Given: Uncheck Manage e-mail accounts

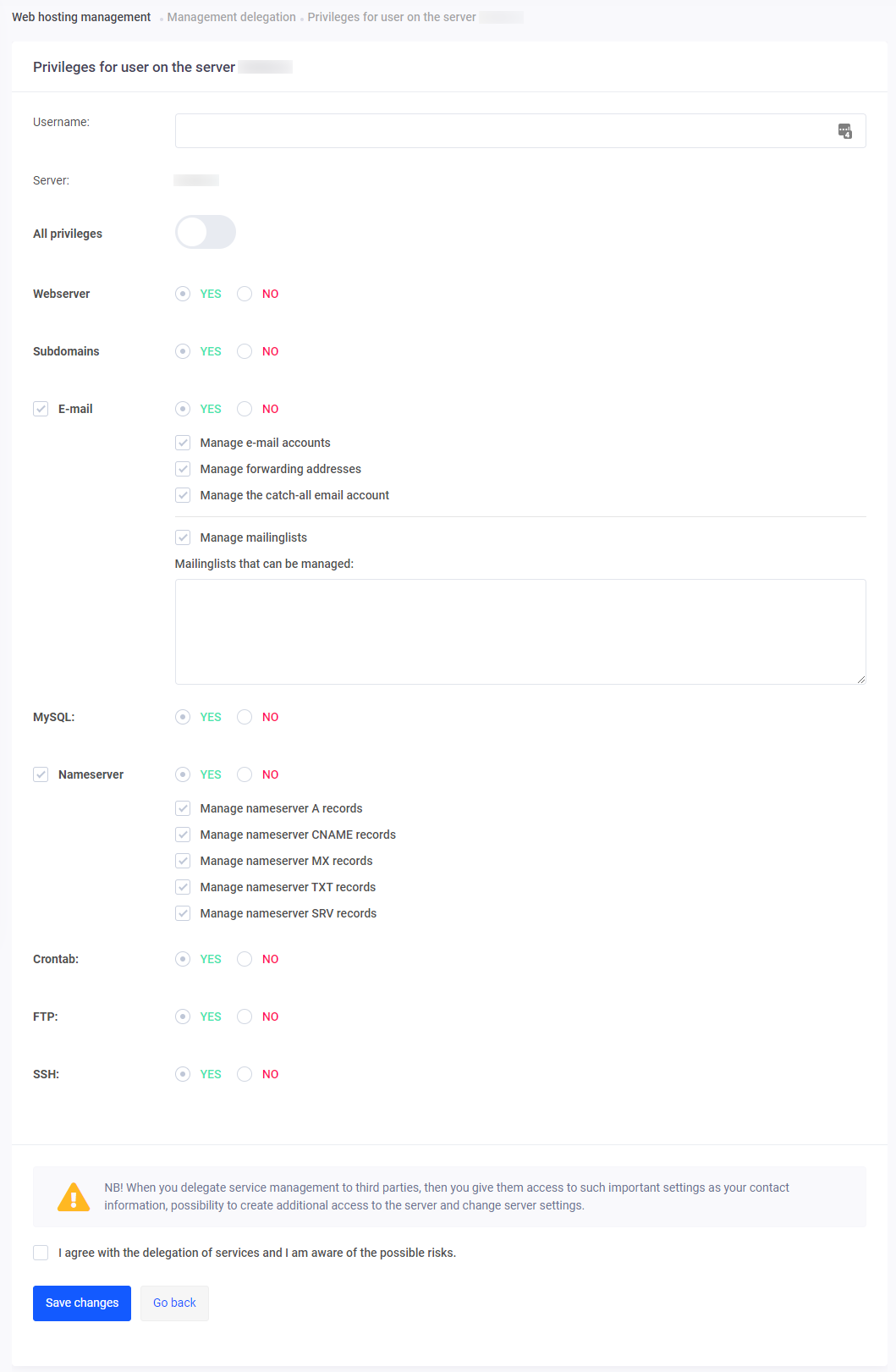Looking at the screenshot, I should tap(183, 443).
